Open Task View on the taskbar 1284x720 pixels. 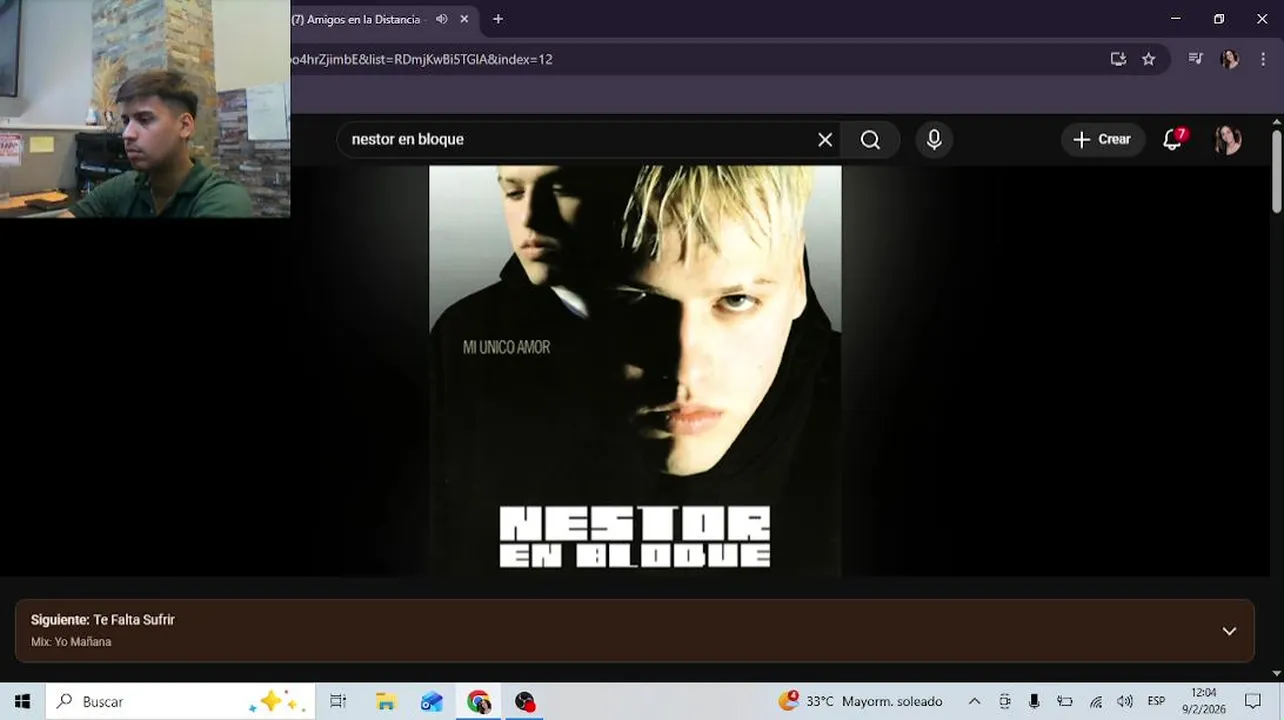338,701
